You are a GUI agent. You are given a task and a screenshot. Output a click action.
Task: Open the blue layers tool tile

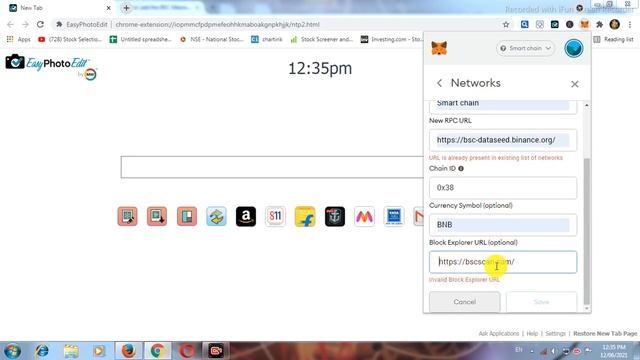[x=216, y=216]
